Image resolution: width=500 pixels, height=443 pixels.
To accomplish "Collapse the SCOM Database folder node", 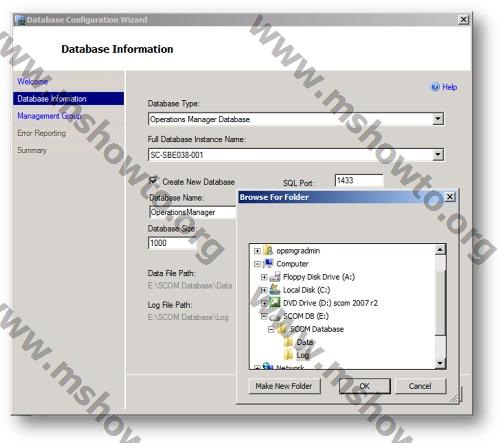I will coord(271,329).
